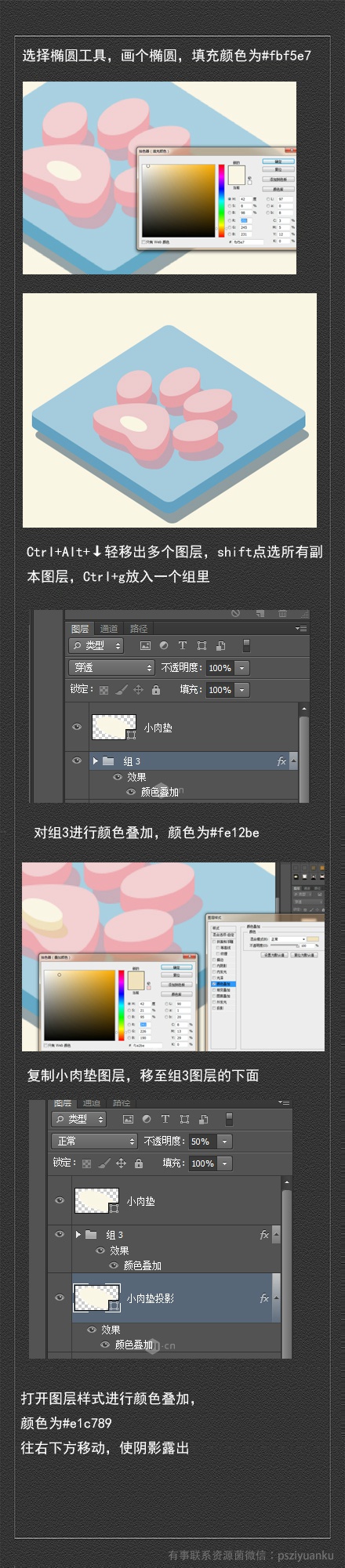Open panel menu icon in 正常 panel

[284, 1102]
